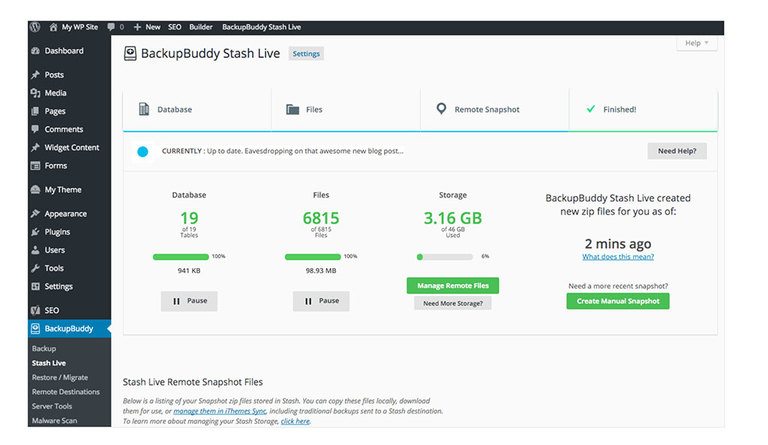This screenshot has width=768, height=445.
Task: Click the Finished! step label
Action: pos(620,110)
